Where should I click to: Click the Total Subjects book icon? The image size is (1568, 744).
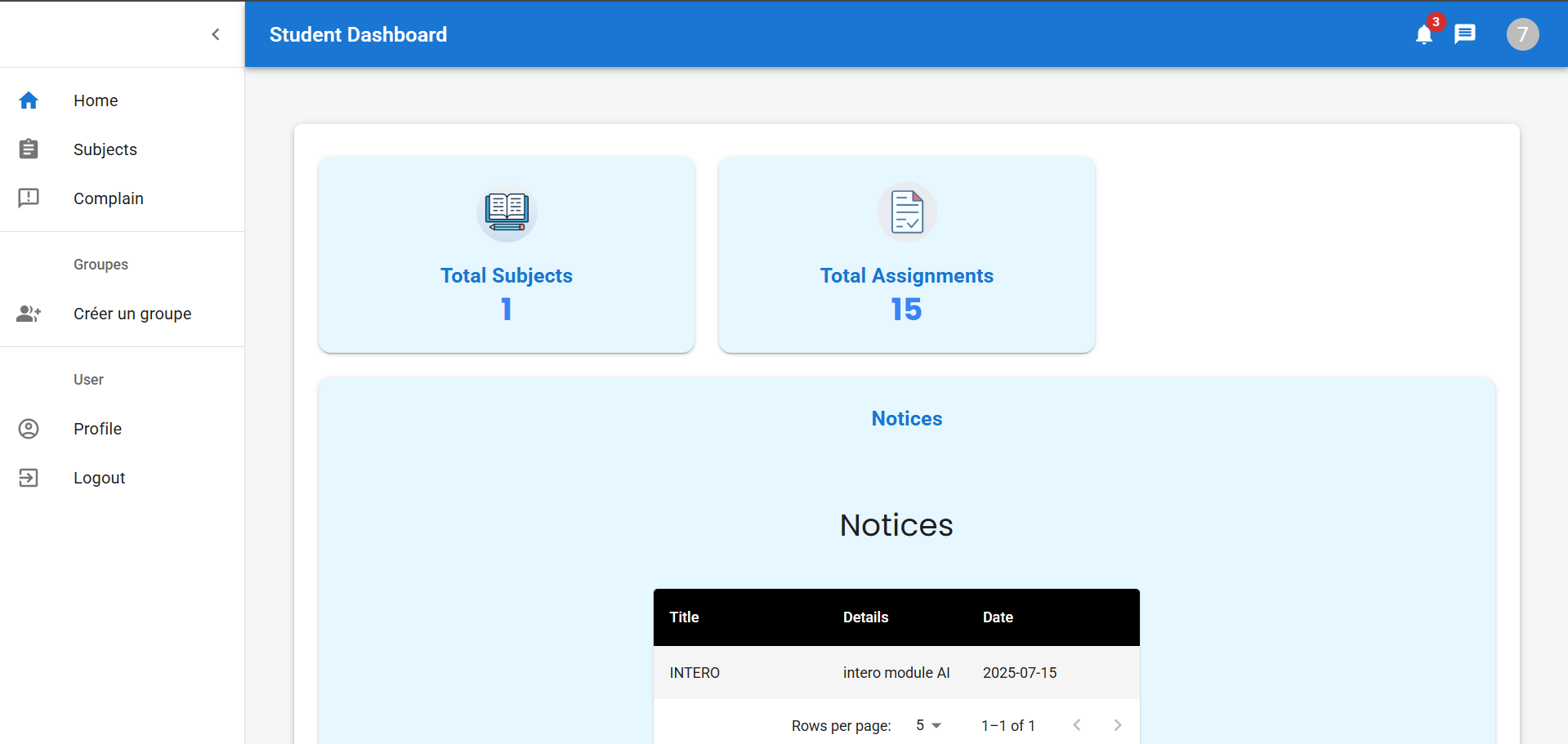click(x=506, y=212)
